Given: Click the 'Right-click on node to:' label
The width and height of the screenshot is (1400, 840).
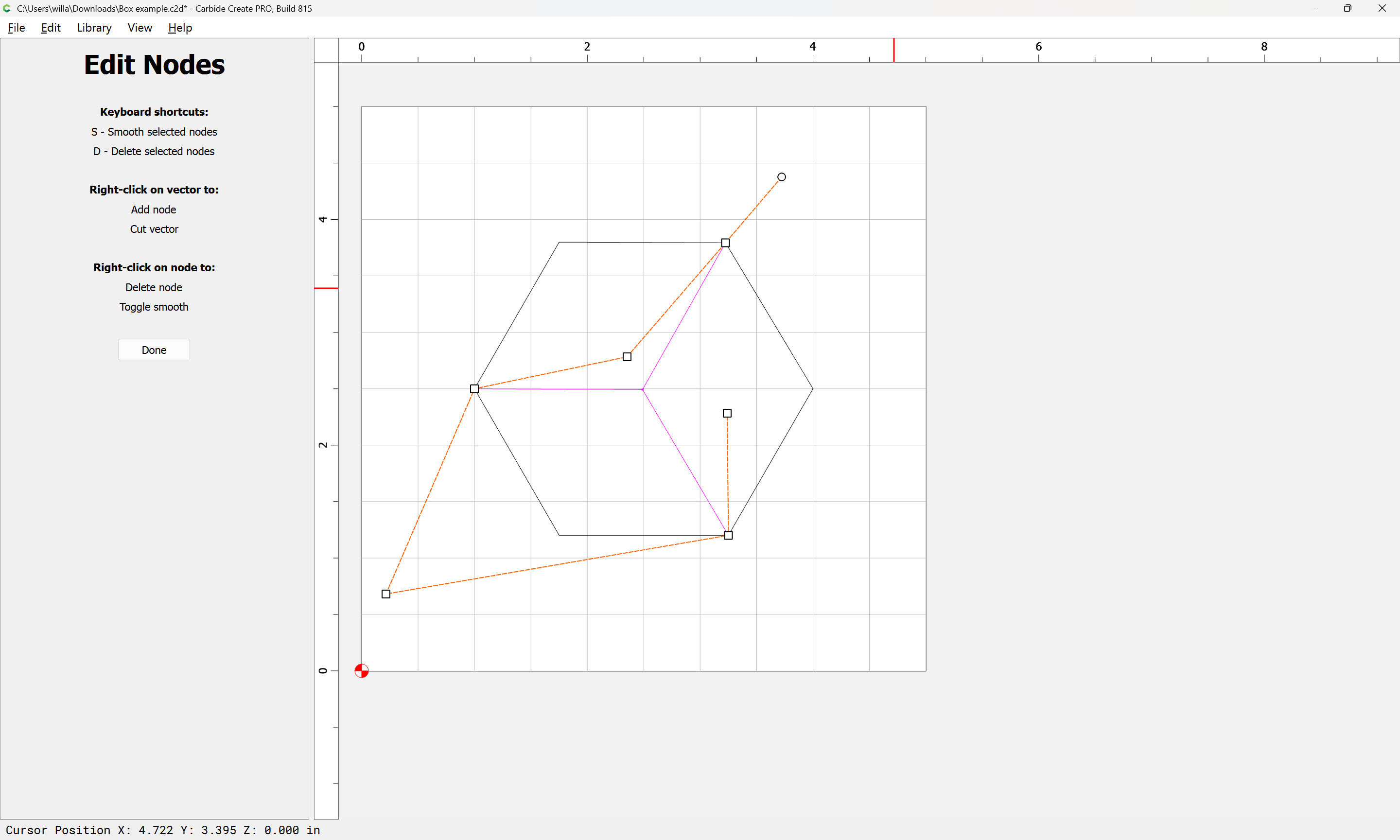Looking at the screenshot, I should (x=154, y=267).
